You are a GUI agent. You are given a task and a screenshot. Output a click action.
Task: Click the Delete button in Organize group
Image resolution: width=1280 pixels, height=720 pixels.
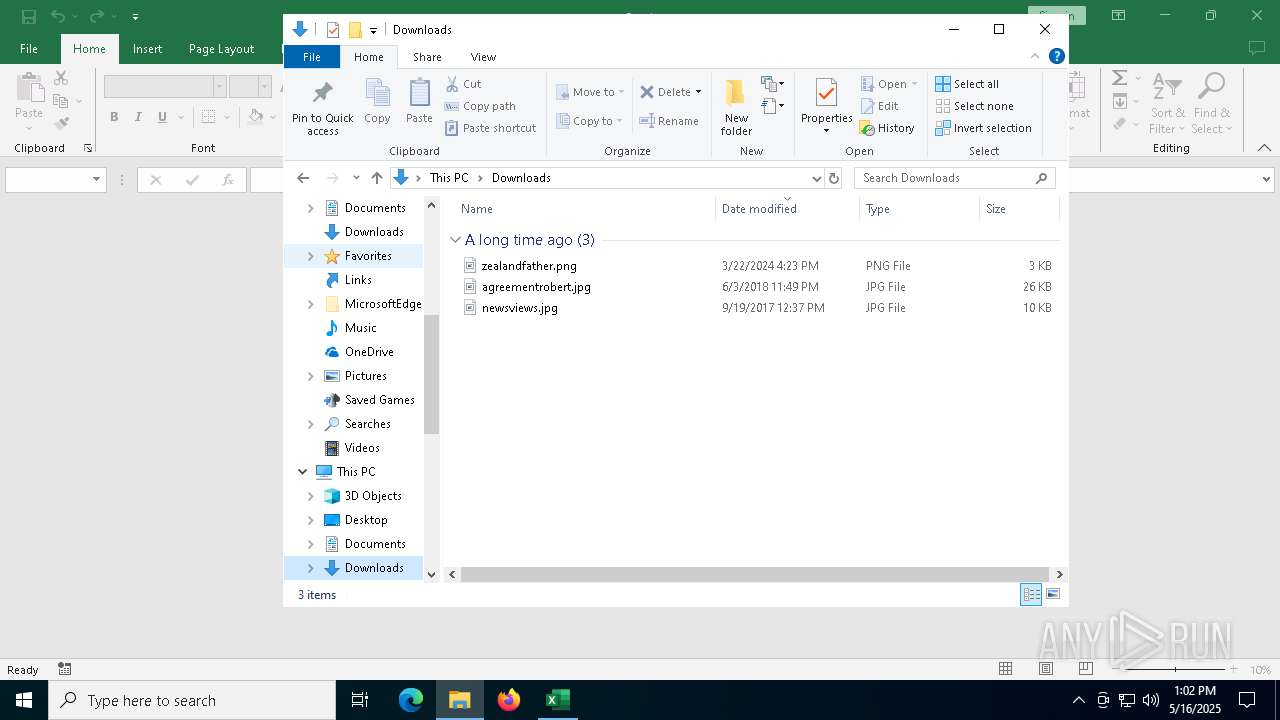pyautogui.click(x=665, y=92)
